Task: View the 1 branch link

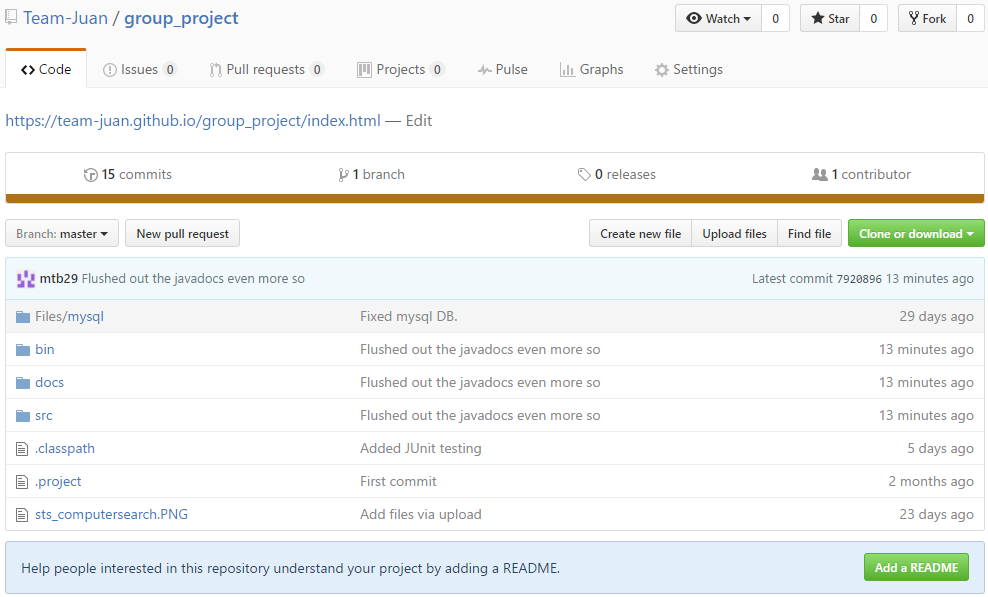Action: (x=372, y=175)
